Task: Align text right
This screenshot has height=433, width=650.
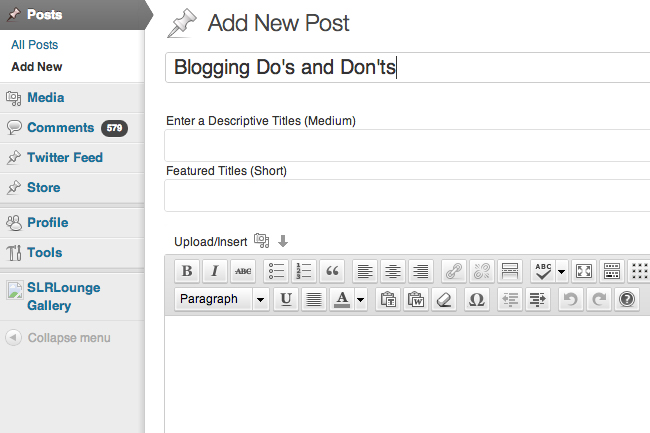Action: point(421,271)
